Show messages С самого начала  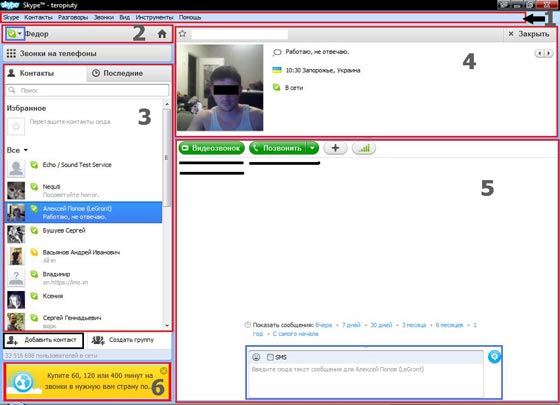pos(295,334)
